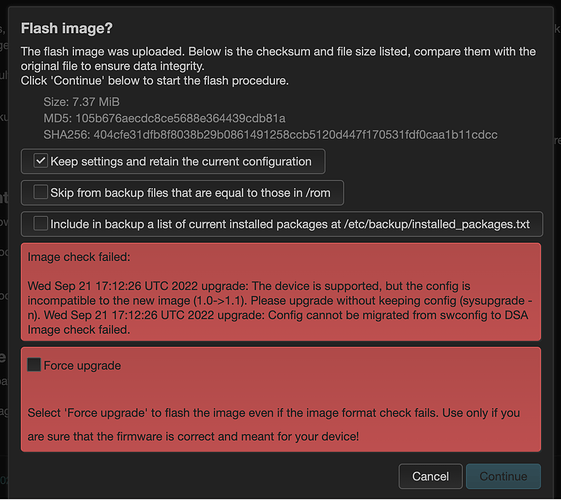Click the swconfig to DSA error message

click(398, 315)
